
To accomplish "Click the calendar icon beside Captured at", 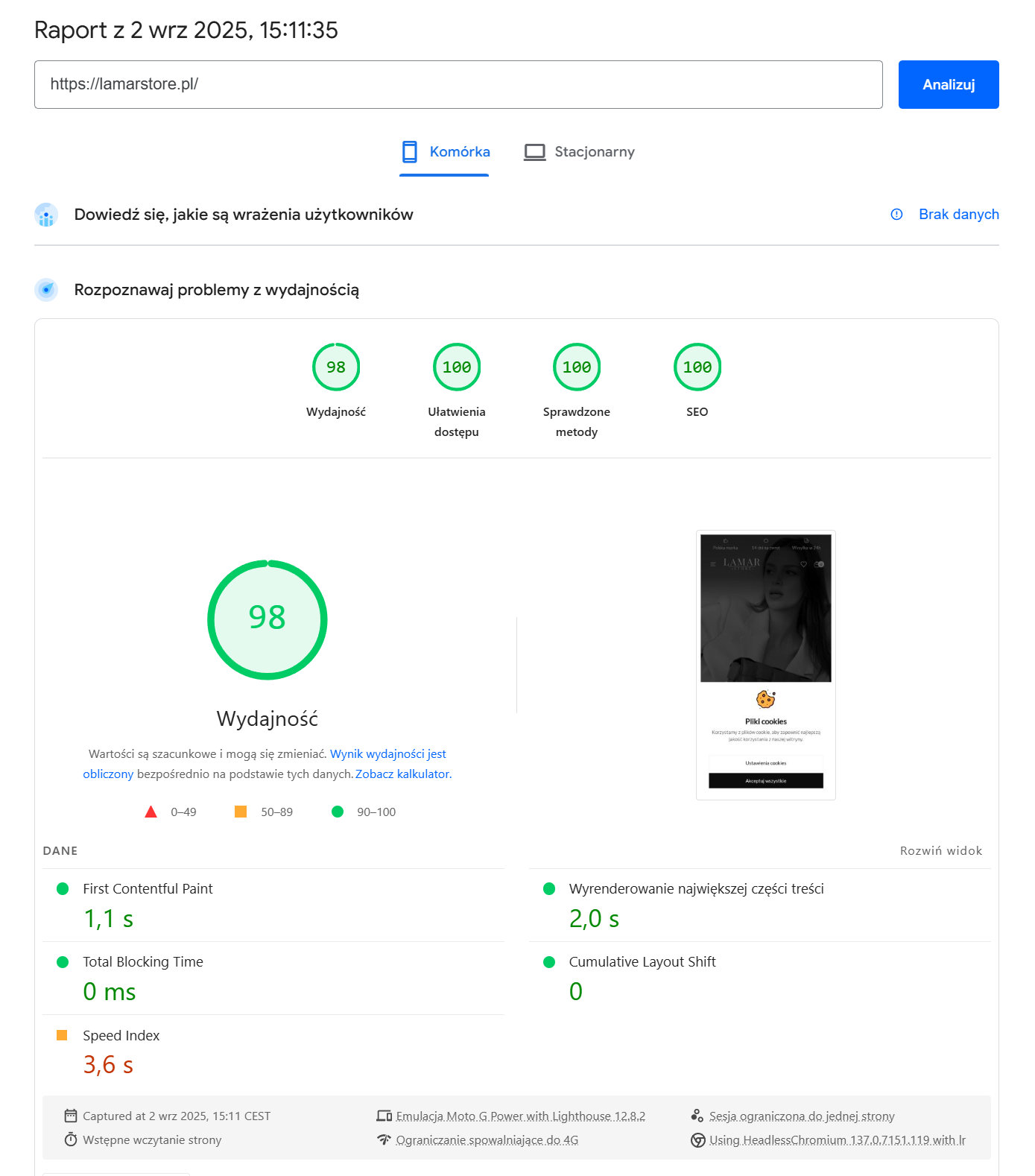I will coord(71,1116).
